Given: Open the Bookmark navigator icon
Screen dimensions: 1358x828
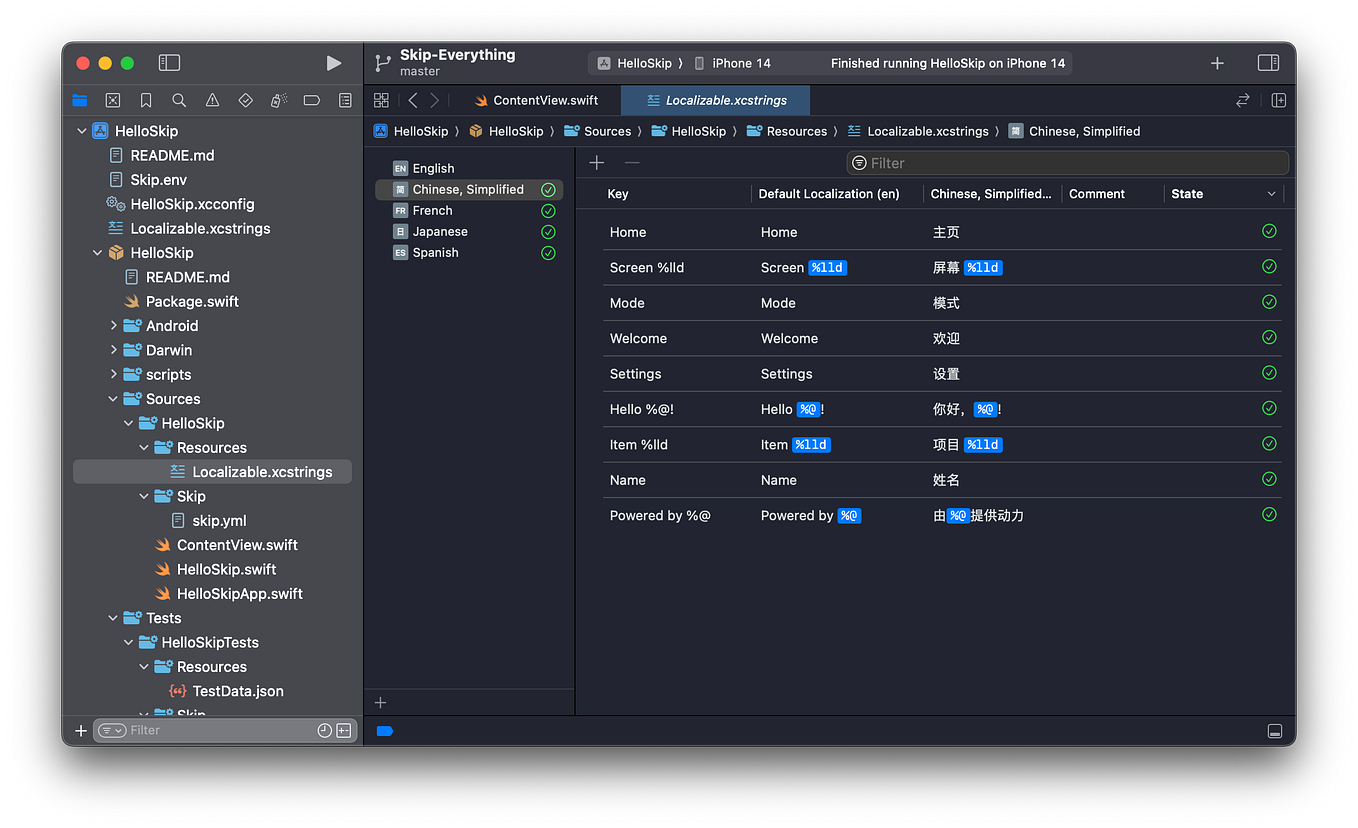Looking at the screenshot, I should pyautogui.click(x=145, y=100).
